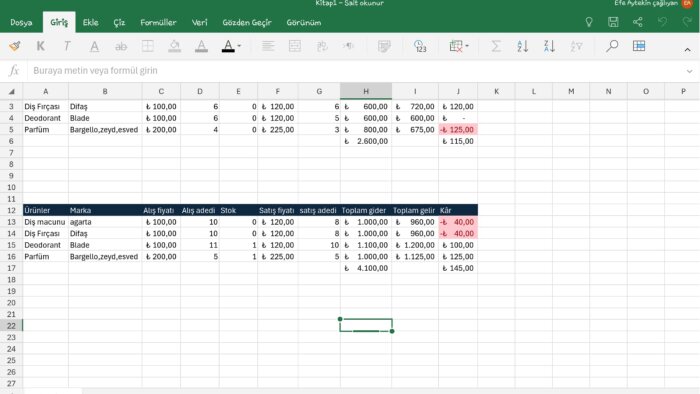The image size is (700, 394).
Task: Sort ascending A to Z
Action: click(523, 46)
